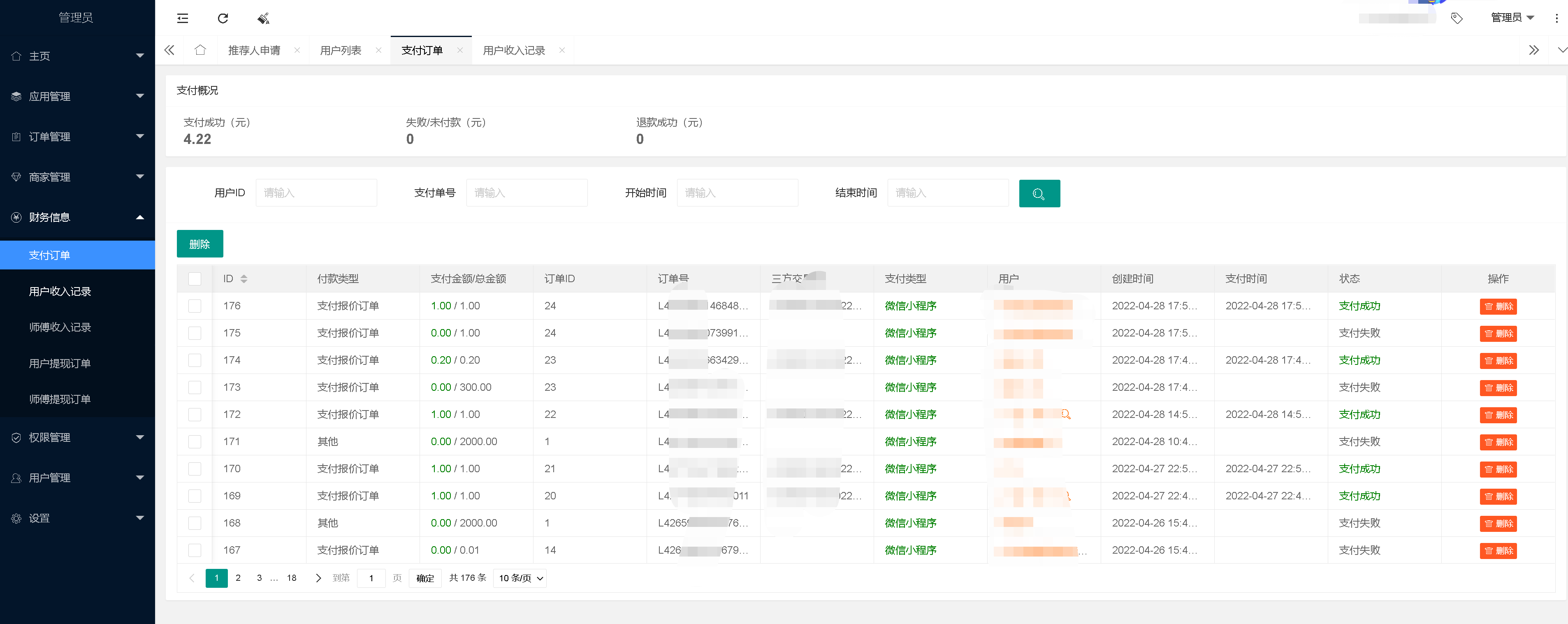The height and width of the screenshot is (624, 1568).
Task: Expand the 用户管理 sidebar menu
Action: pos(77,478)
